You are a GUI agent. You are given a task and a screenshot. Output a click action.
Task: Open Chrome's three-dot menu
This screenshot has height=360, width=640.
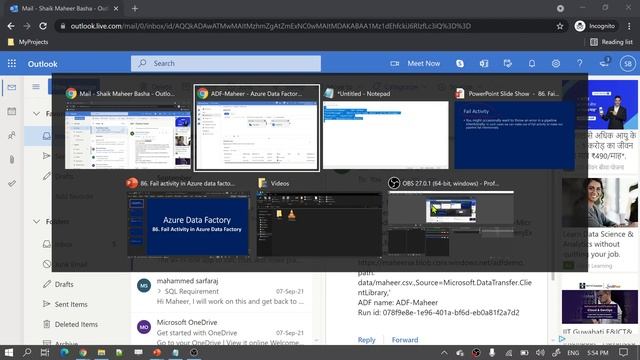[x=629, y=26]
